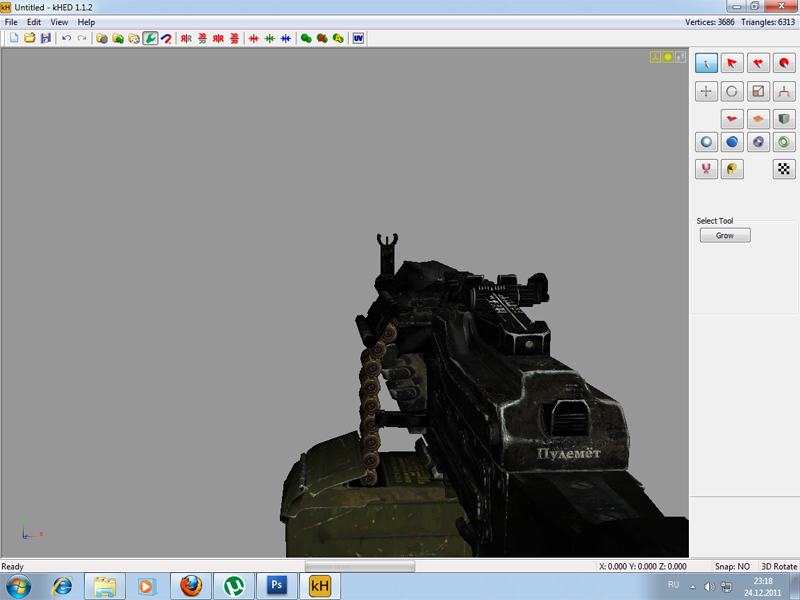The height and width of the screenshot is (600, 800).
Task: Open the UV editor
Action: (358, 38)
